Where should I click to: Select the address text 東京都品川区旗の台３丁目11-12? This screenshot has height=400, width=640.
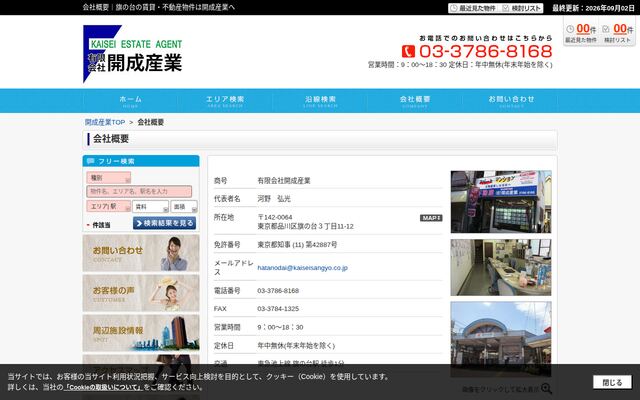click(305, 226)
